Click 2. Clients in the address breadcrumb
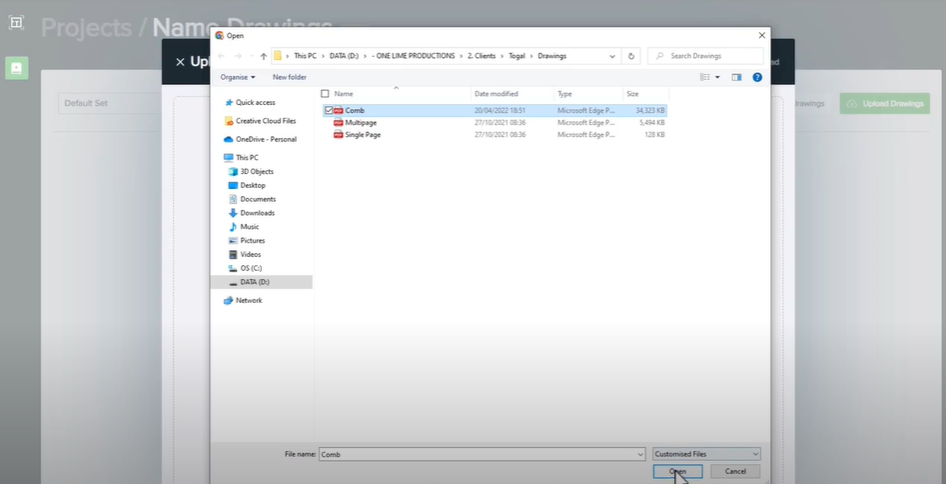Viewport: 946px width, 484px height. click(481, 56)
